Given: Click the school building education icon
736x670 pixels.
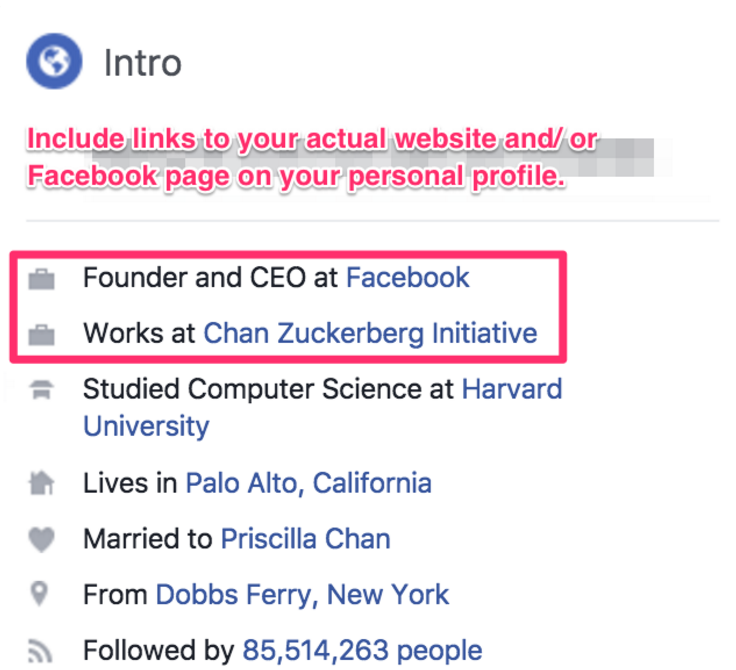Looking at the screenshot, I should 41,390.
